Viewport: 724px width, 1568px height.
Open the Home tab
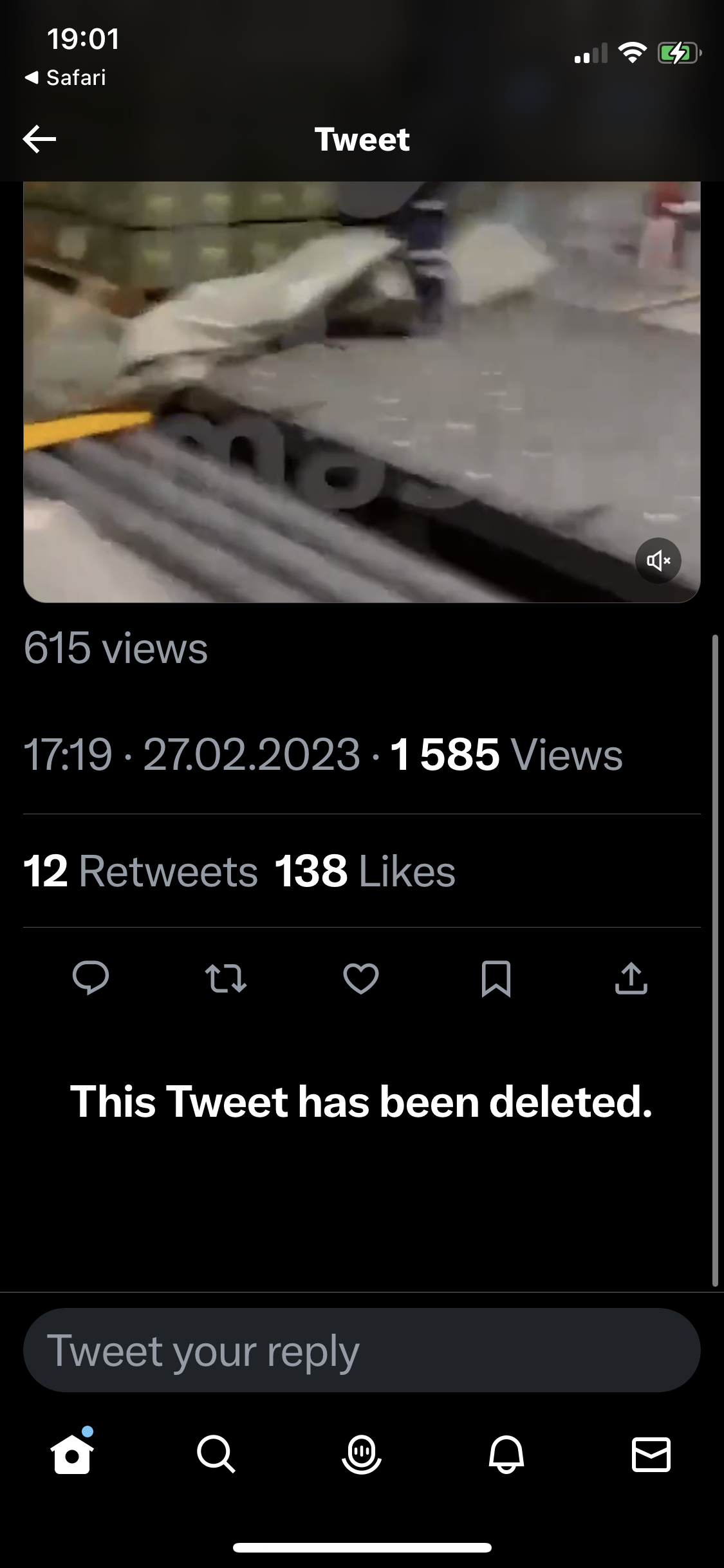[x=72, y=1453]
